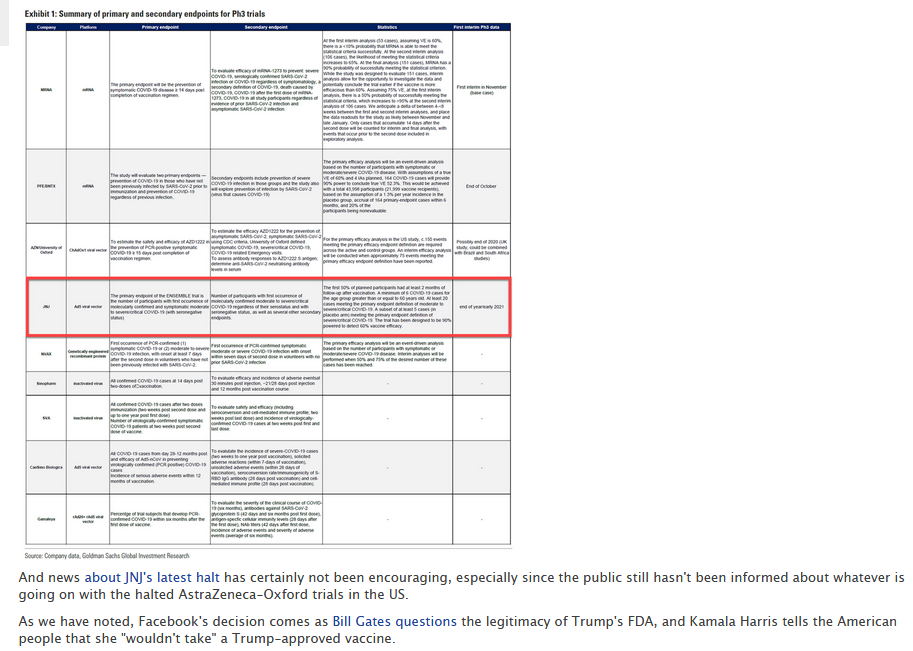This screenshot has width=913, height=651.
Task: Click the Gamaleya row primary endpoint text
Action: tap(158, 519)
